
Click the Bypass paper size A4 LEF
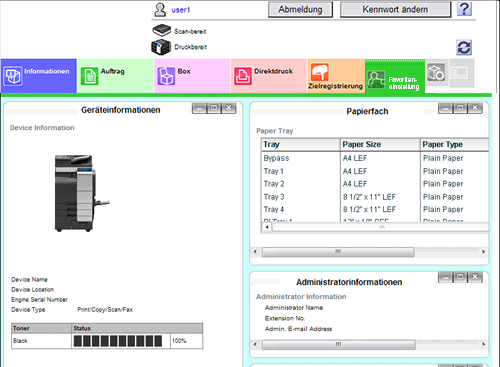tap(355, 158)
